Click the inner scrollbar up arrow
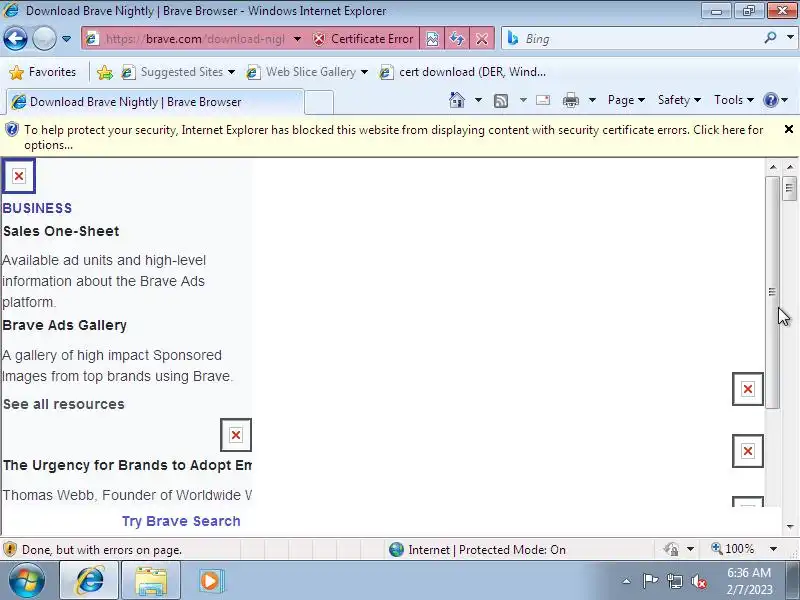This screenshot has height=600, width=800. point(773,167)
